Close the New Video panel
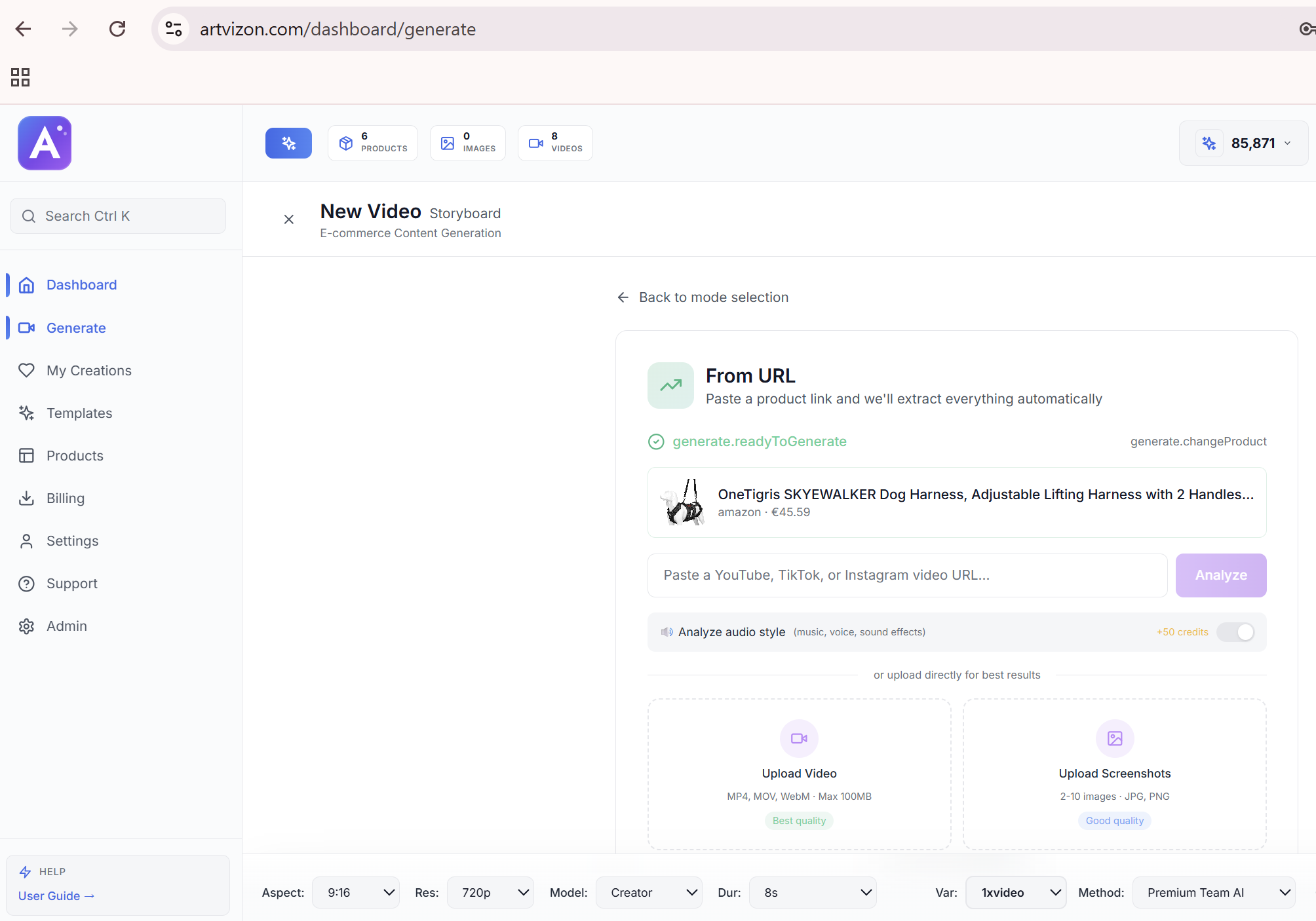 288,219
